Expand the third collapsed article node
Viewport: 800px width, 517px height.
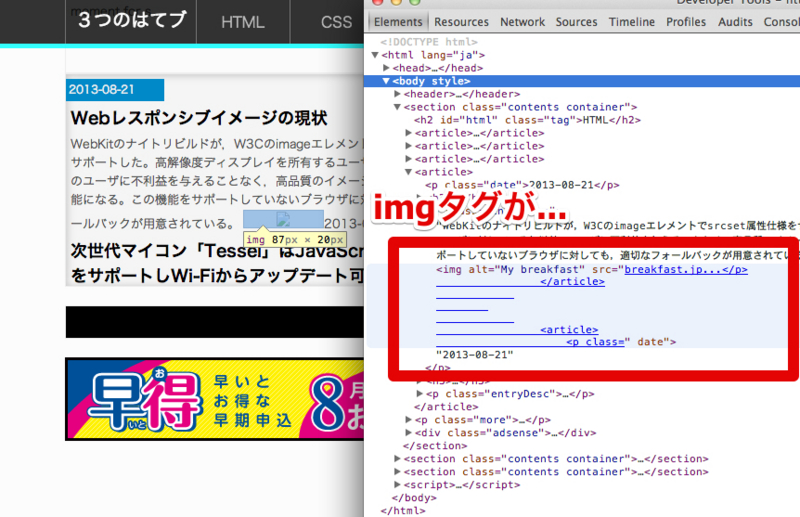[x=409, y=159]
